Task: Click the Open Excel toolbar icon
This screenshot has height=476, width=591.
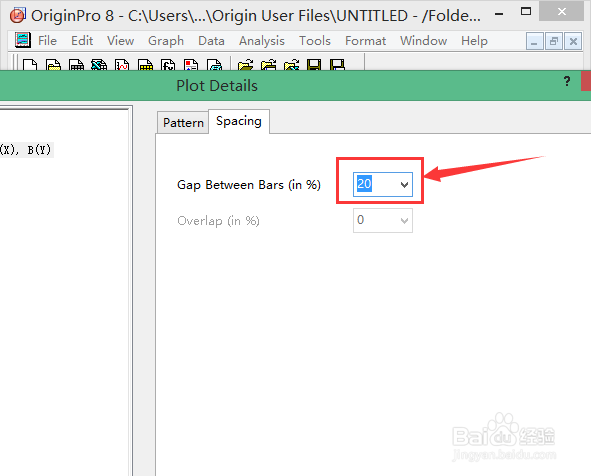Action: 291,65
